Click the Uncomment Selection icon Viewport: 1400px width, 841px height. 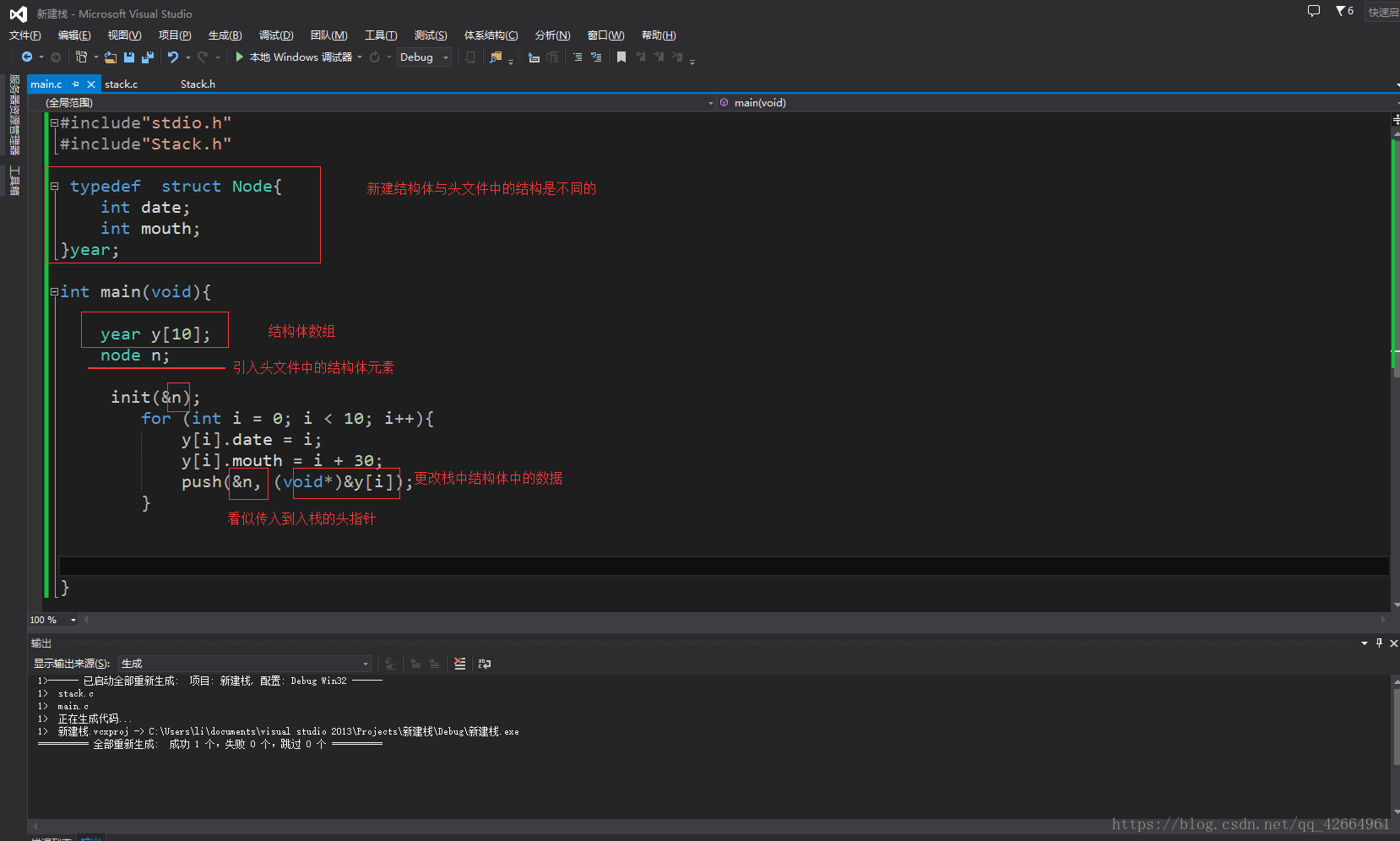596,57
